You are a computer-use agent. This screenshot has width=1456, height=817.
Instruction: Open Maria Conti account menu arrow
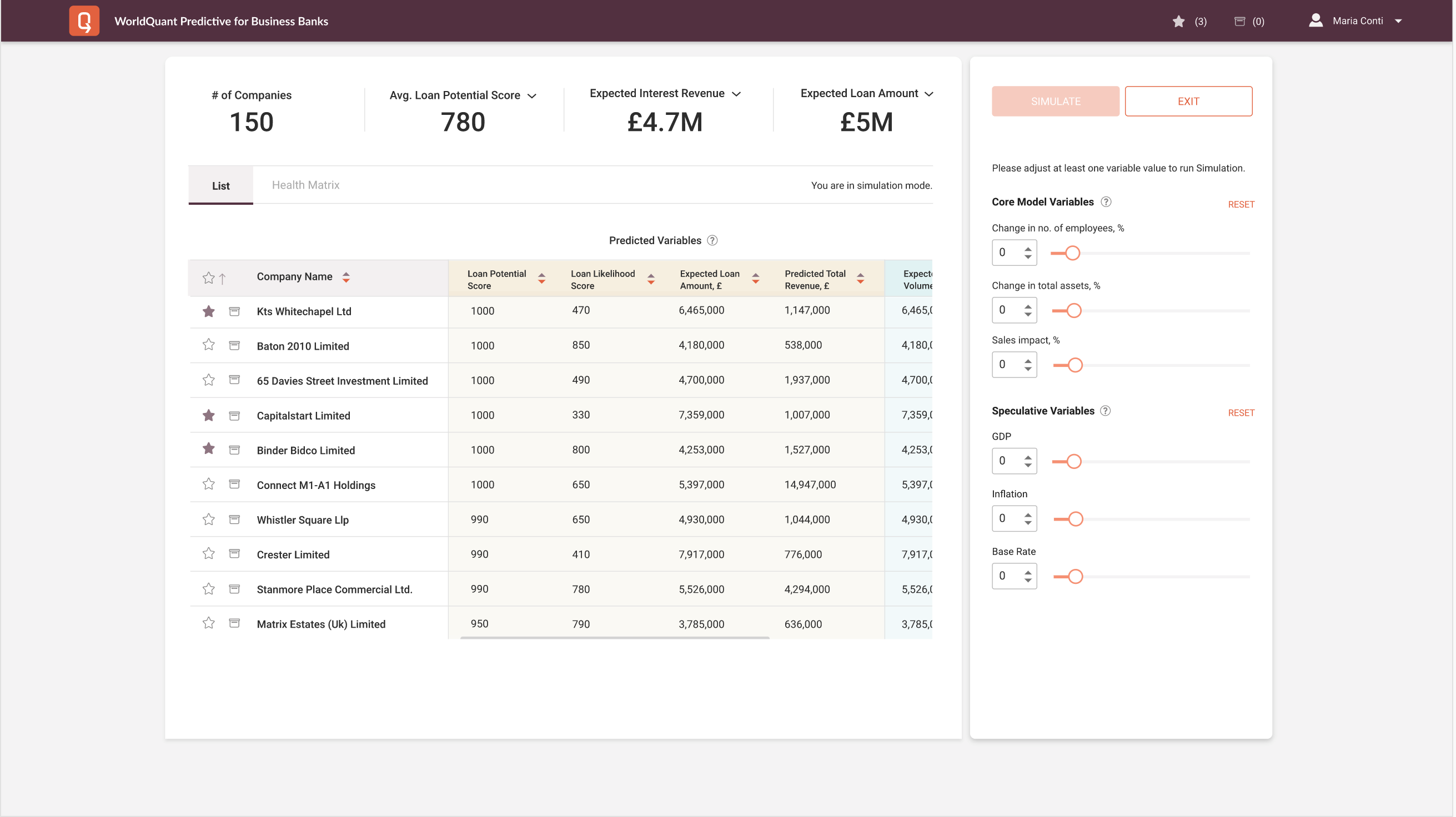(x=1399, y=22)
